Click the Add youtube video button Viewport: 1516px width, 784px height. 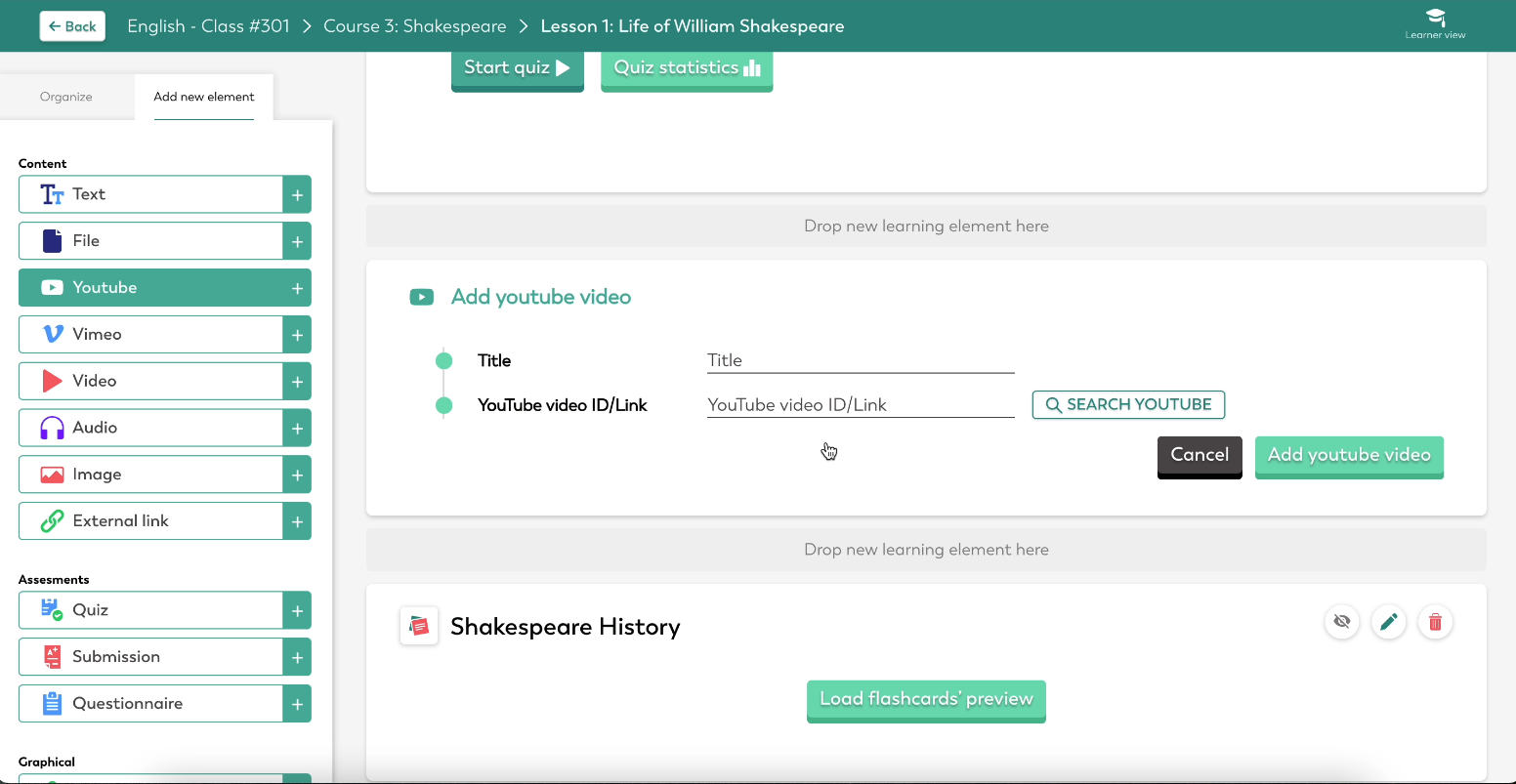(x=1349, y=455)
